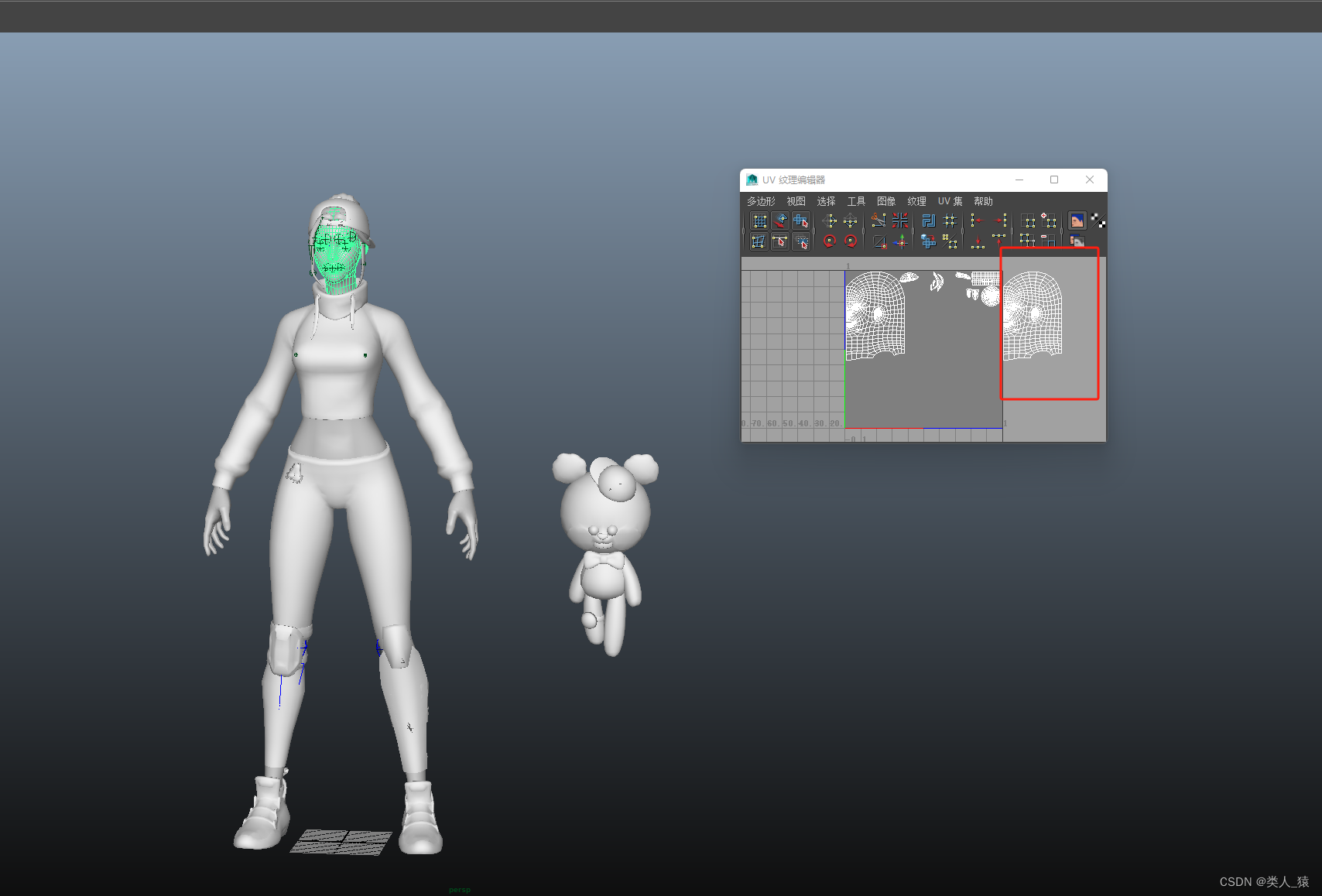Viewport: 1322px width, 896px height.
Task: Open the 工具 menu
Action: pos(857,201)
